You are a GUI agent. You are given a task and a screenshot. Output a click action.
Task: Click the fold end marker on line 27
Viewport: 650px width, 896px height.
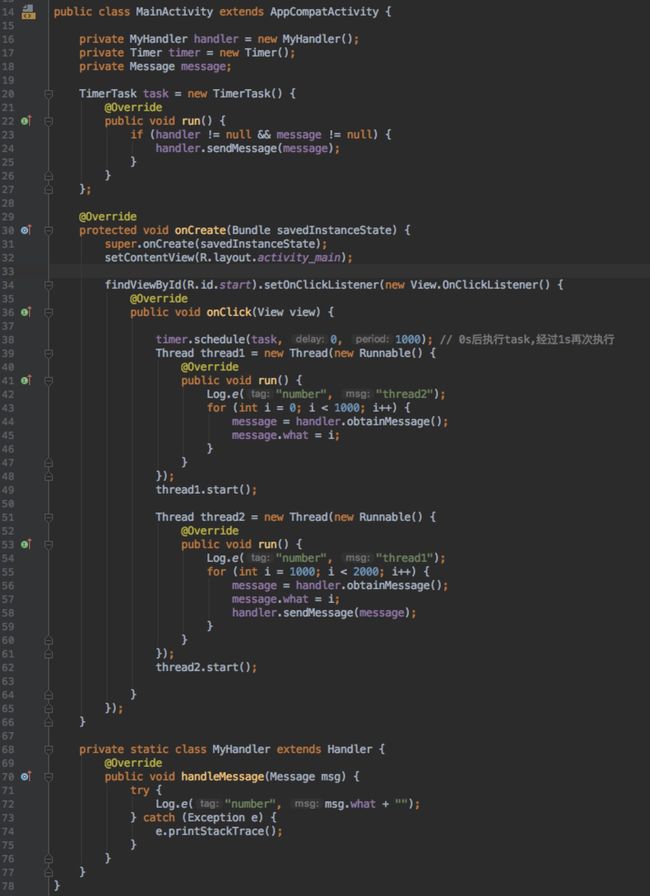point(49,189)
